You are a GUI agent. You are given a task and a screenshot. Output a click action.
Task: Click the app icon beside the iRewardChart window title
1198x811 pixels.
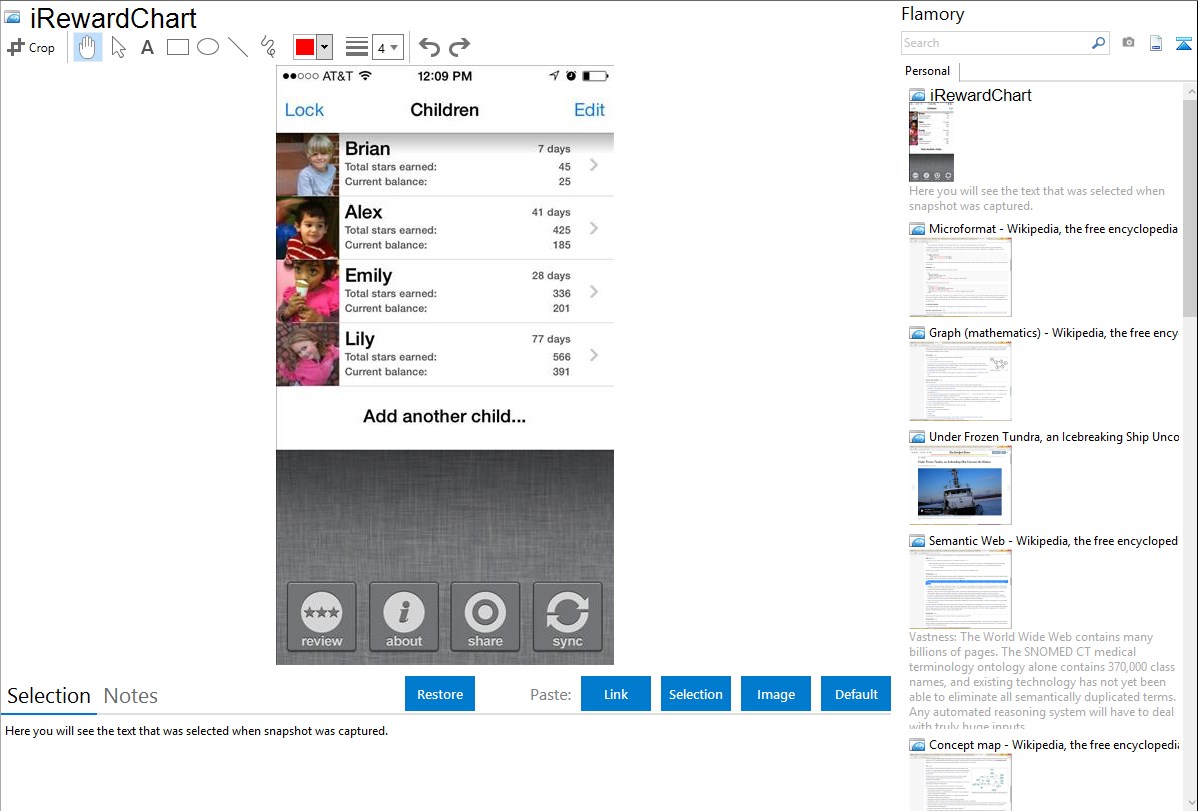point(13,17)
